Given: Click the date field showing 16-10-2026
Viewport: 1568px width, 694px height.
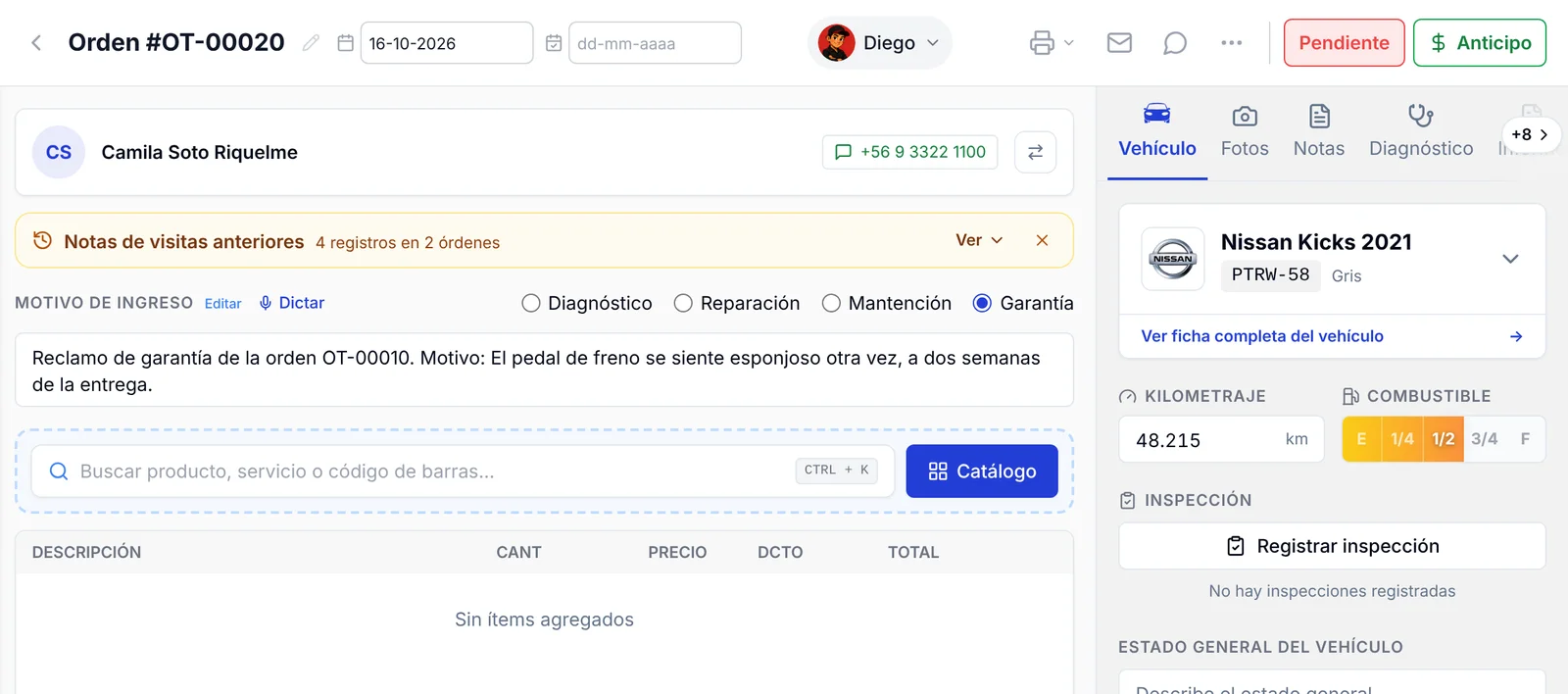Looking at the screenshot, I should [x=447, y=43].
